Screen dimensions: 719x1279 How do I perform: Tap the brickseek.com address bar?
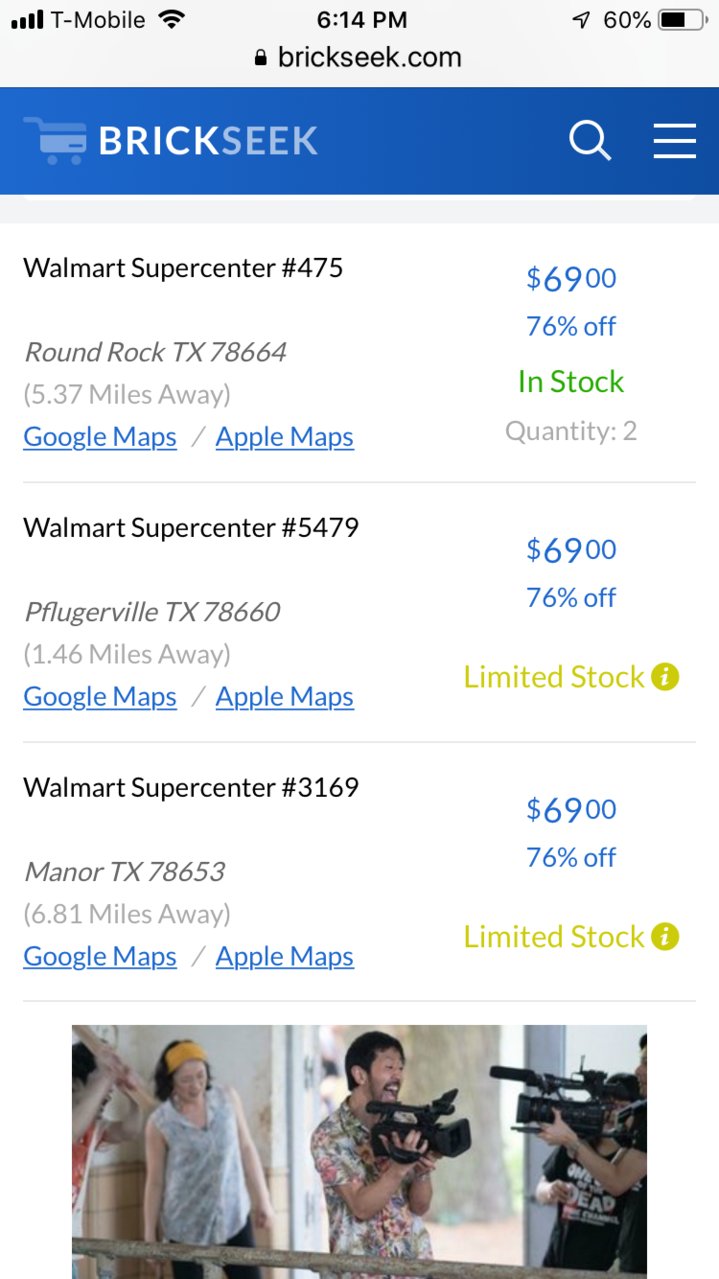click(359, 57)
